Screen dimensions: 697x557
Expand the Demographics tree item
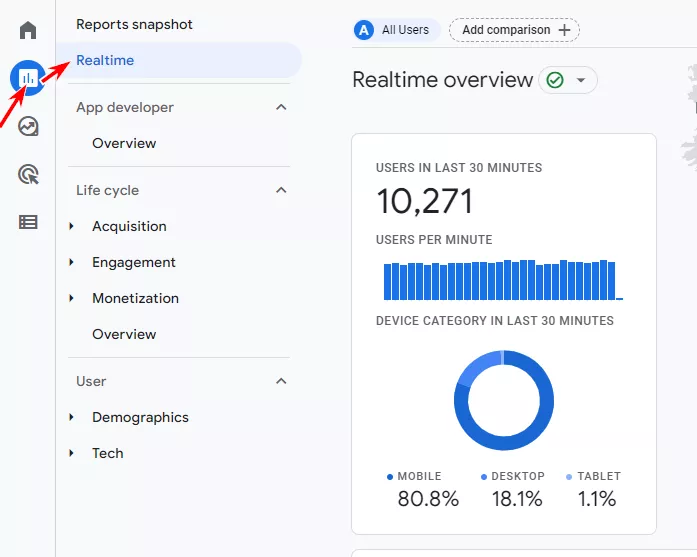coord(72,417)
